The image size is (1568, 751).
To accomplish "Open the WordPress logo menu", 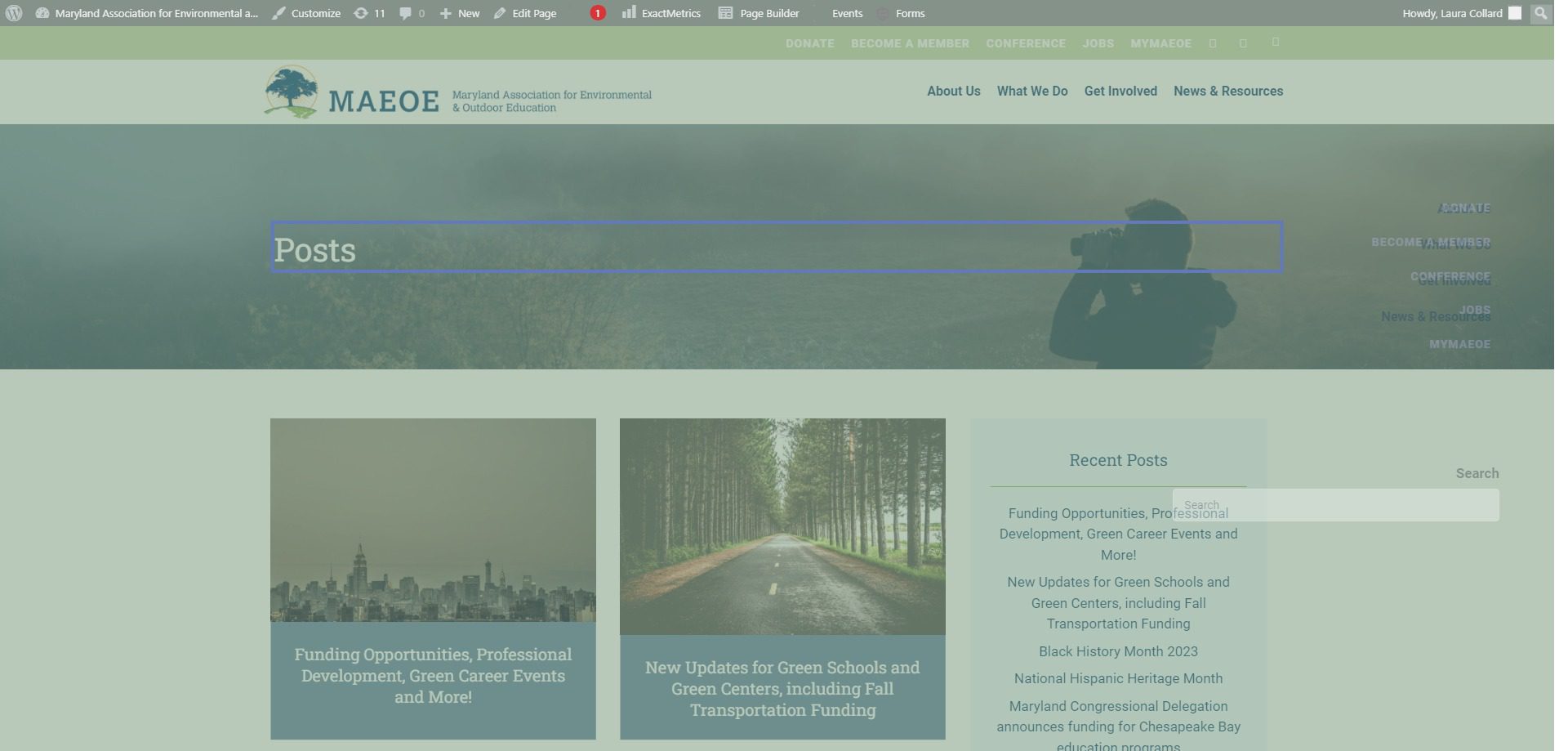I will point(14,13).
